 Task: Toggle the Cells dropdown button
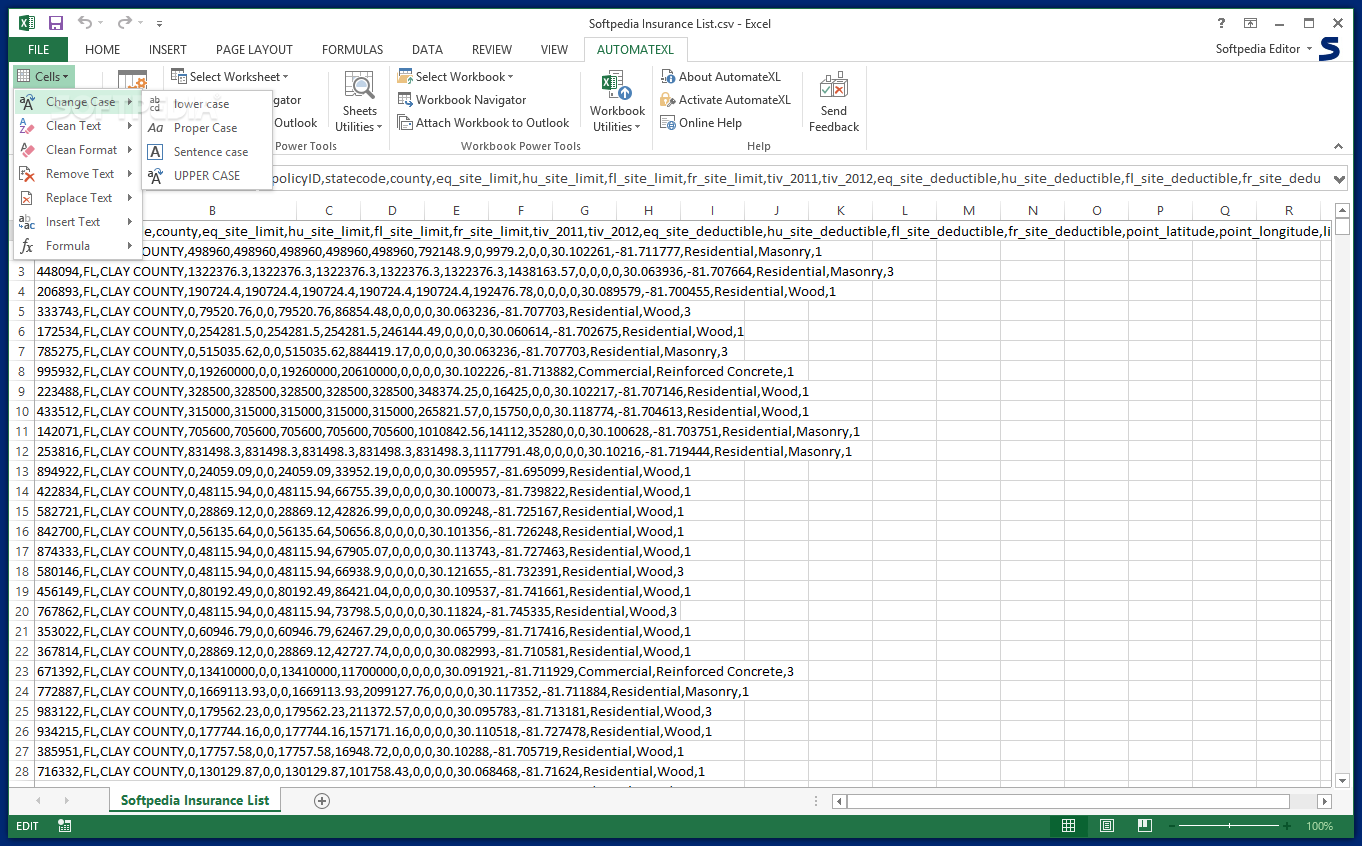43,76
